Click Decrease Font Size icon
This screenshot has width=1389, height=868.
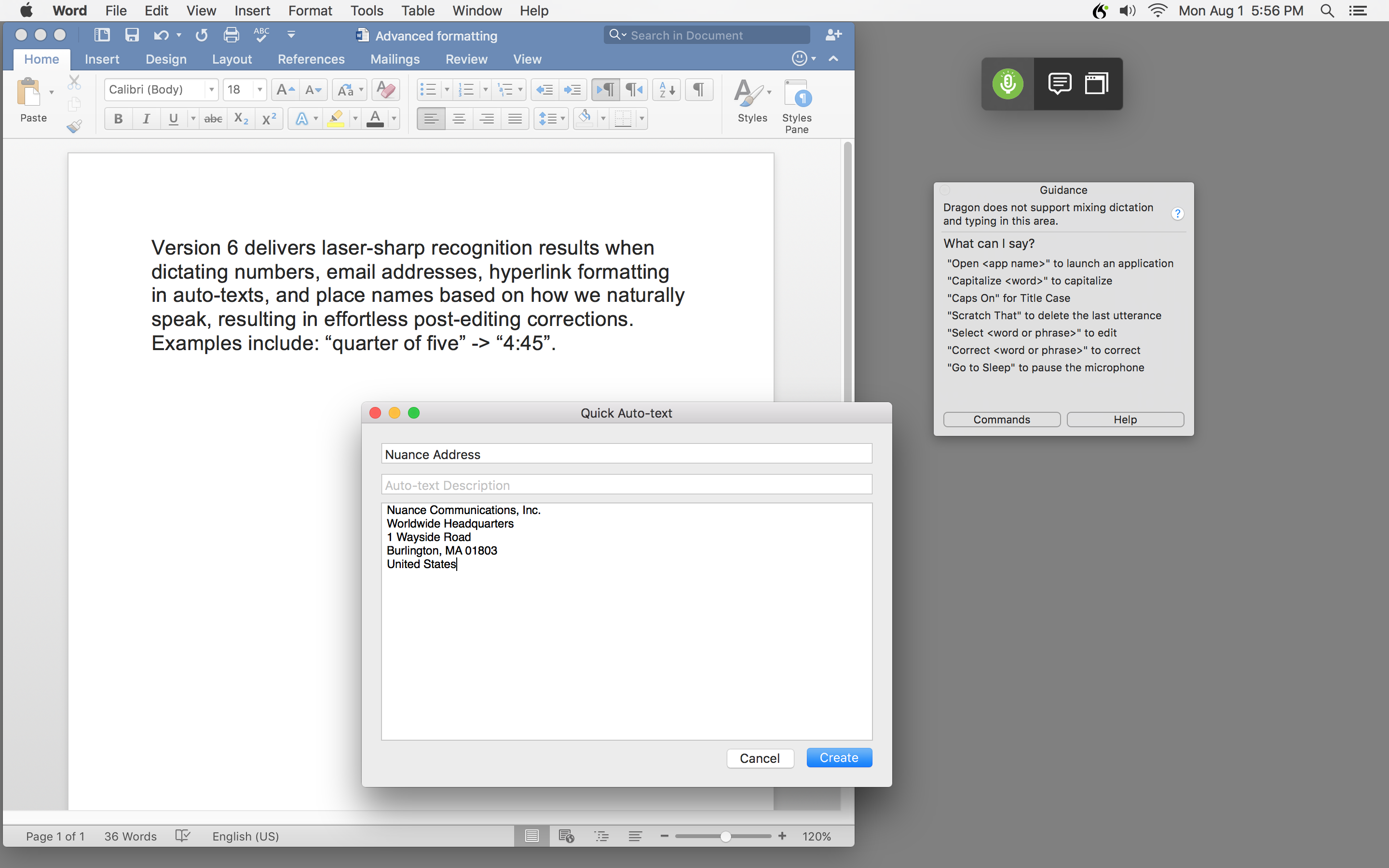click(313, 90)
